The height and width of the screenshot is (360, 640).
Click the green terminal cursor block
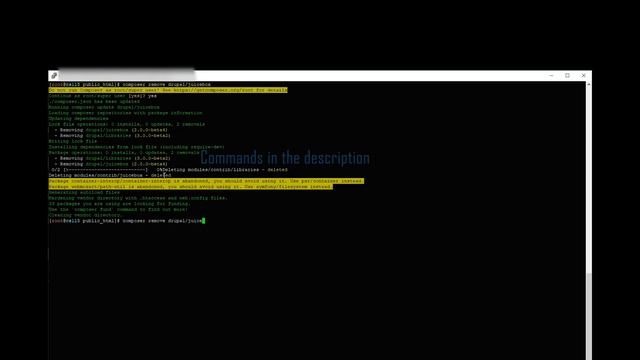click(203, 221)
